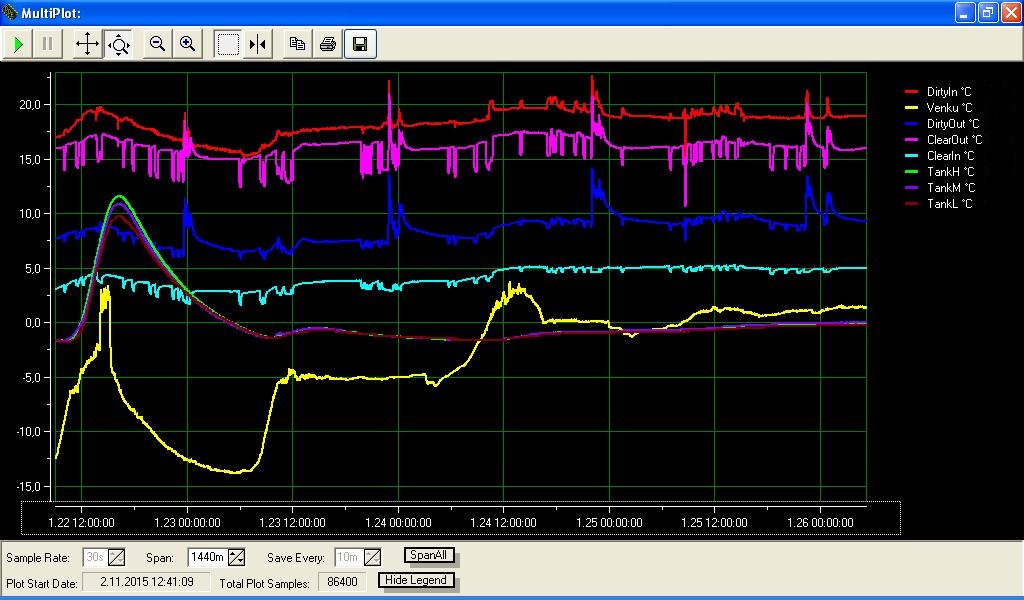Activate the axes zoom tool with magnifier arrows
The height and width of the screenshot is (600, 1024).
[118, 44]
